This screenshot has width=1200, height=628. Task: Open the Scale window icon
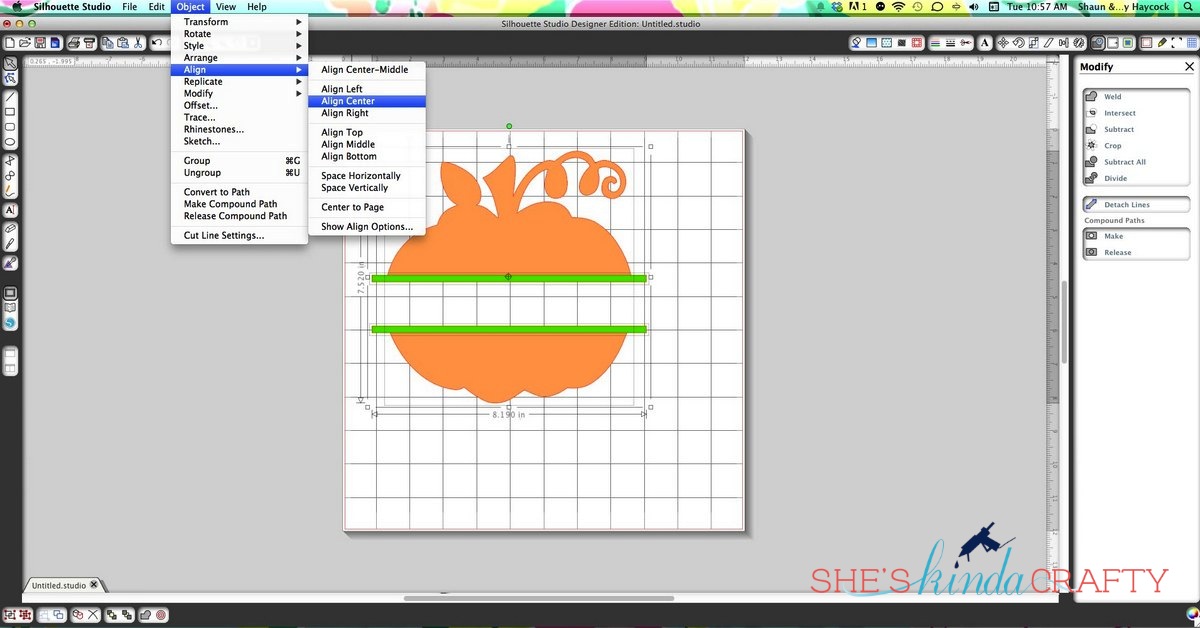point(1034,43)
